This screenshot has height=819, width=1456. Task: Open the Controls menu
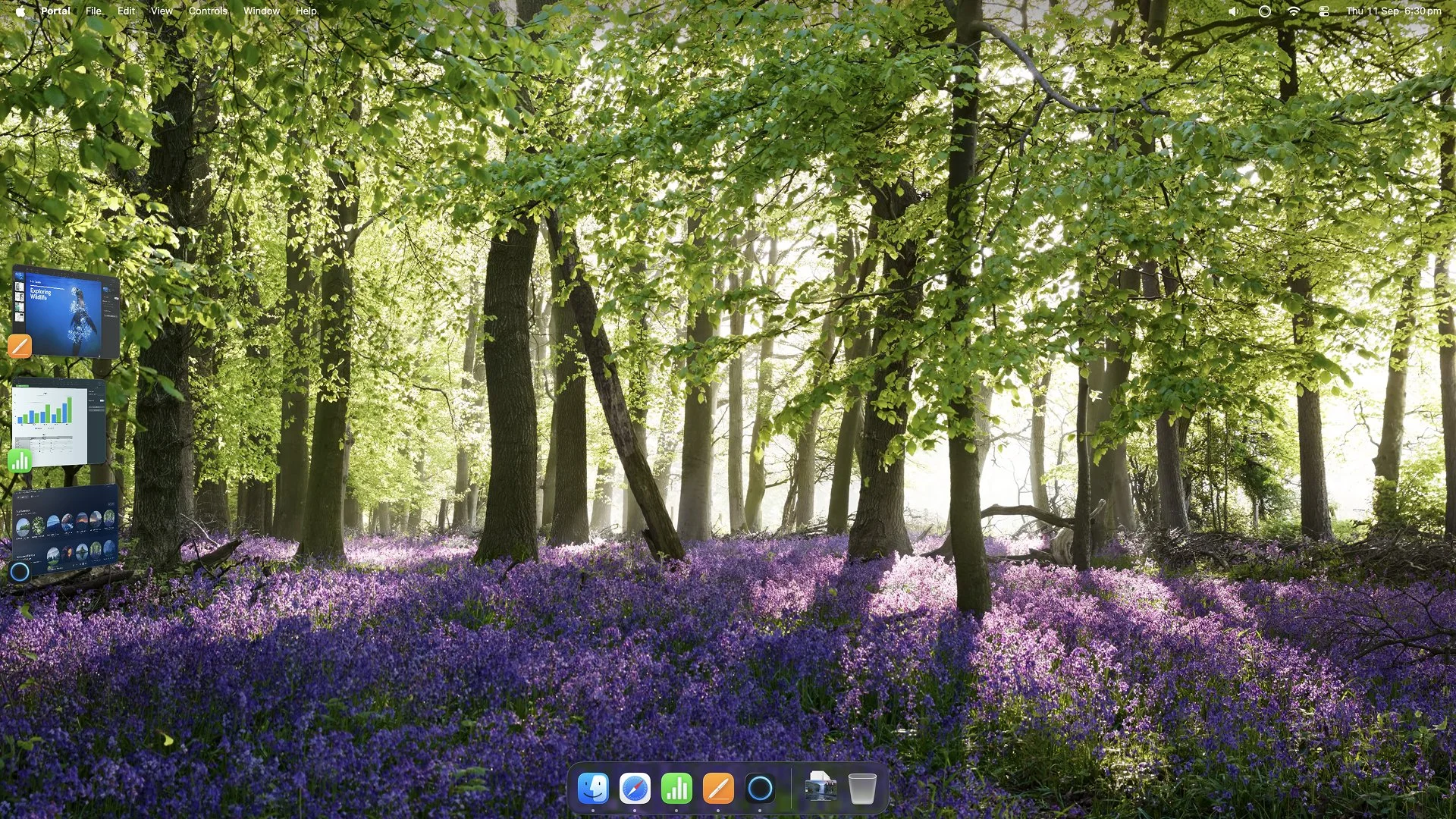click(x=208, y=11)
